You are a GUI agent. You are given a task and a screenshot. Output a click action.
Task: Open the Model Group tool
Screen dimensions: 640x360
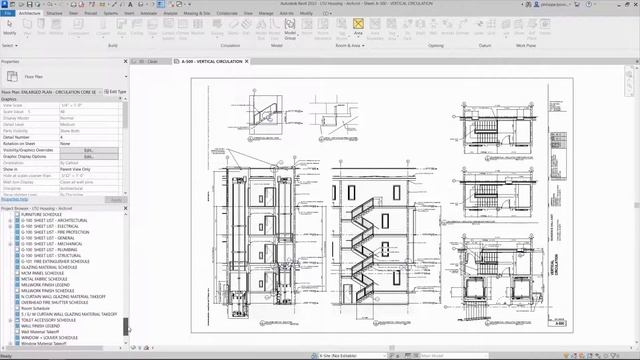[x=290, y=29]
